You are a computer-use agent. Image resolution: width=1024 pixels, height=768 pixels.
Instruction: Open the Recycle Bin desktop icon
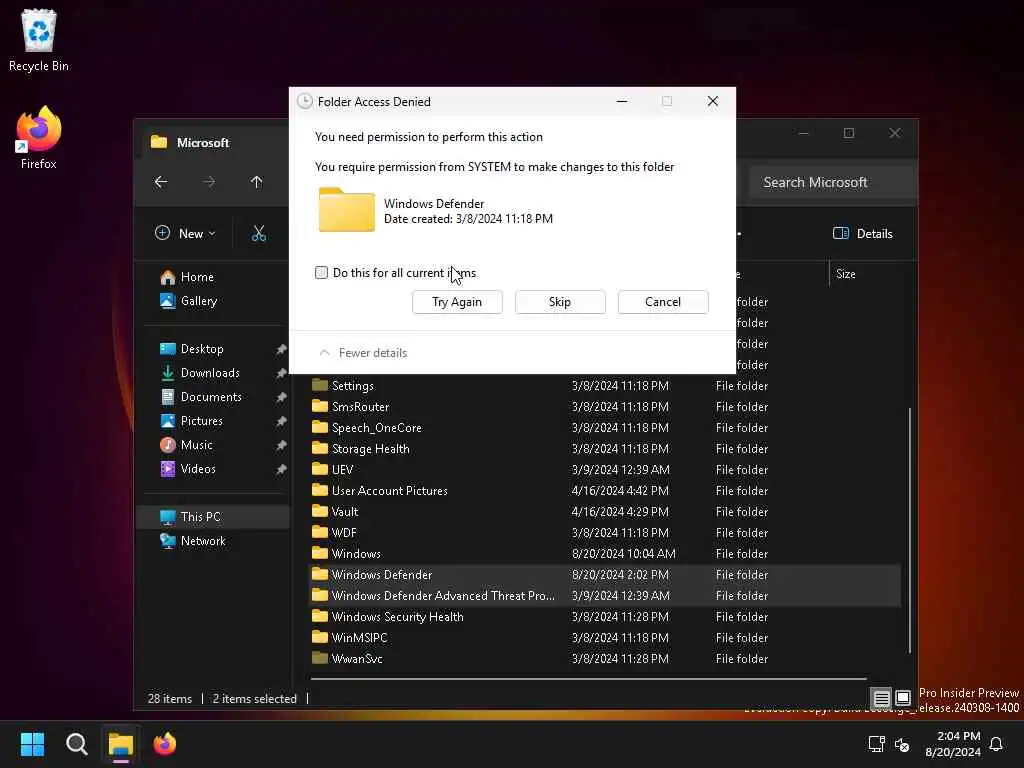(39, 40)
